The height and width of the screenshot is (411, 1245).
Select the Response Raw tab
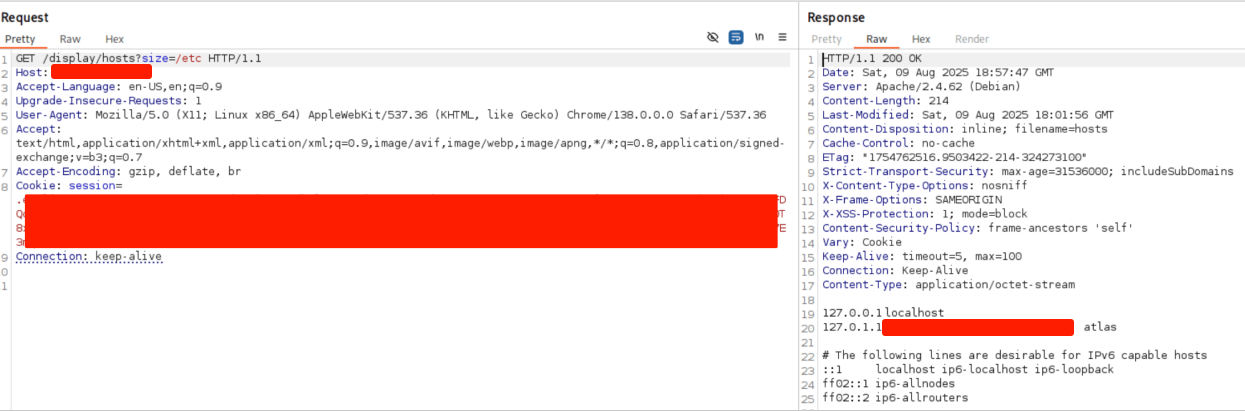tap(876, 39)
